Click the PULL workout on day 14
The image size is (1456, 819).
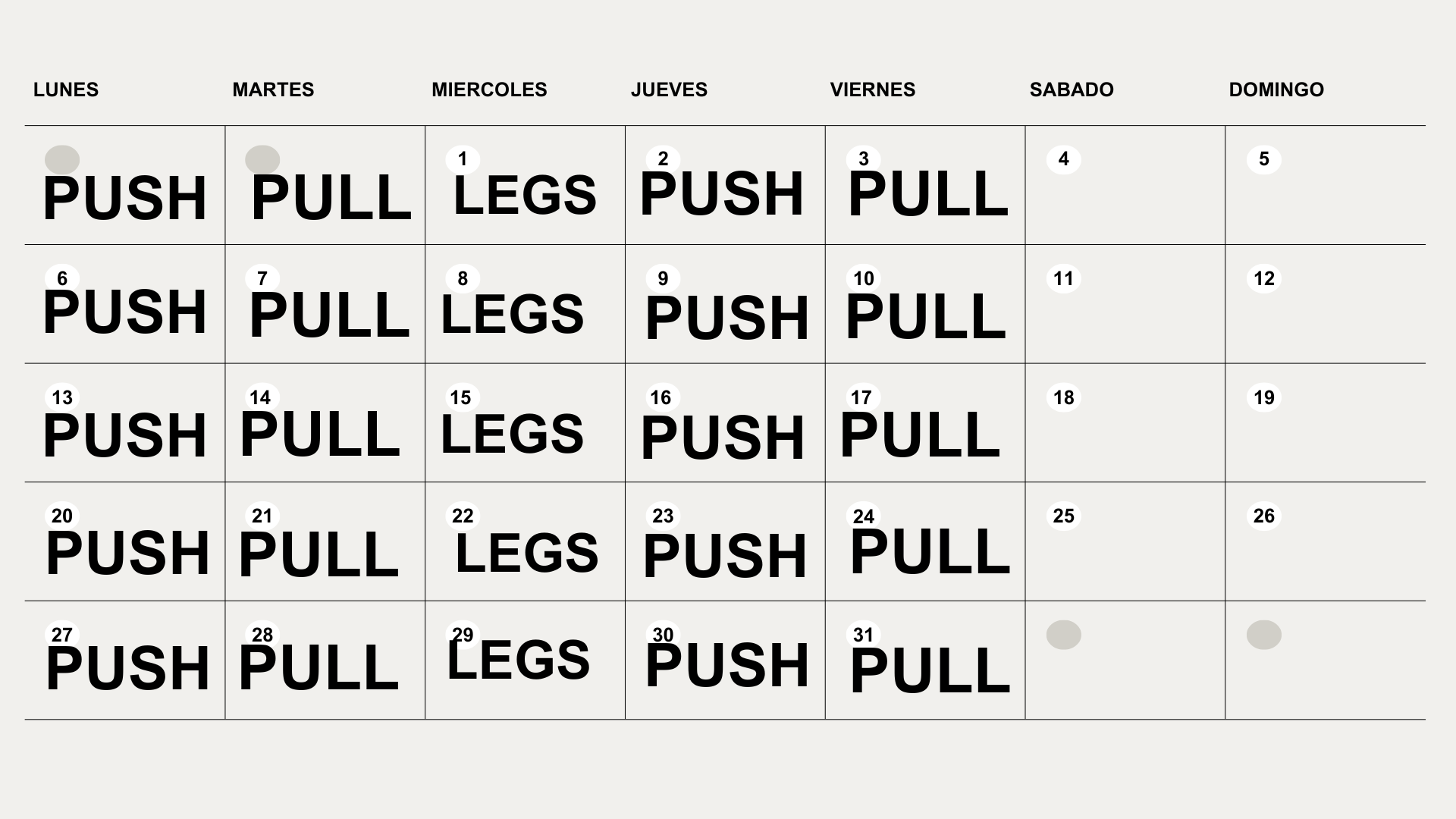point(320,435)
